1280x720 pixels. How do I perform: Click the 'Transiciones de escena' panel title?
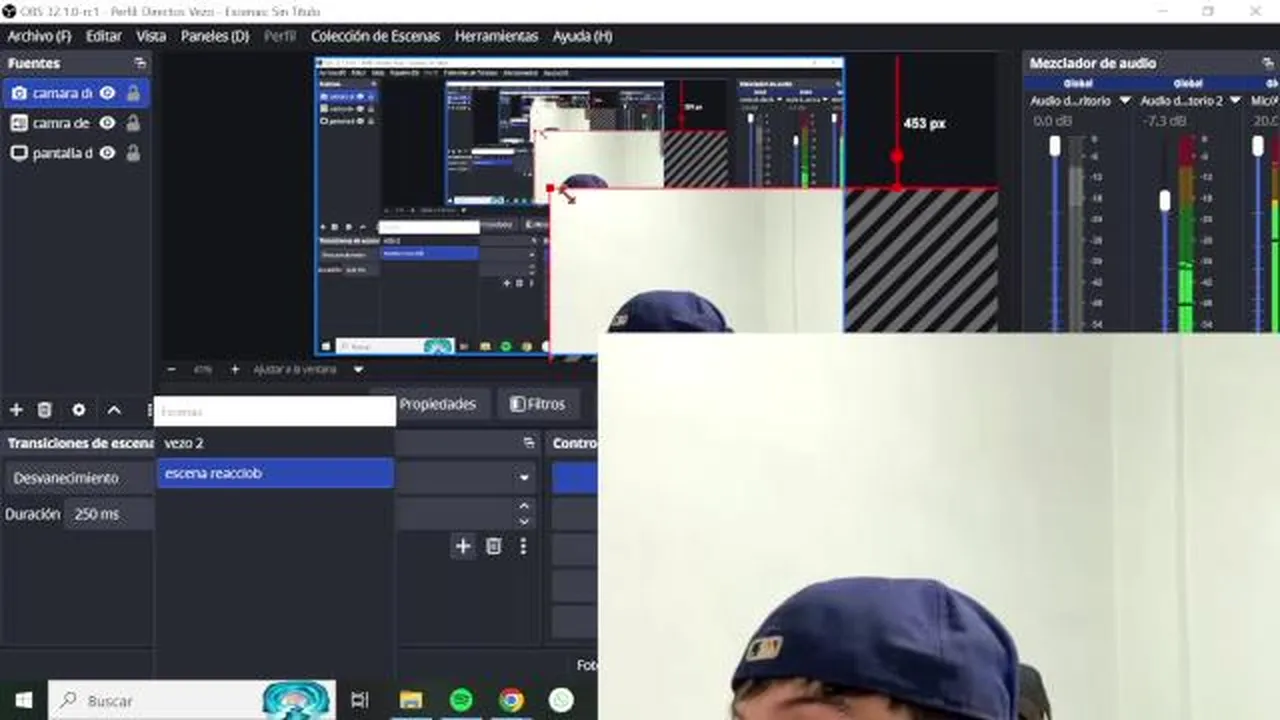[80, 443]
